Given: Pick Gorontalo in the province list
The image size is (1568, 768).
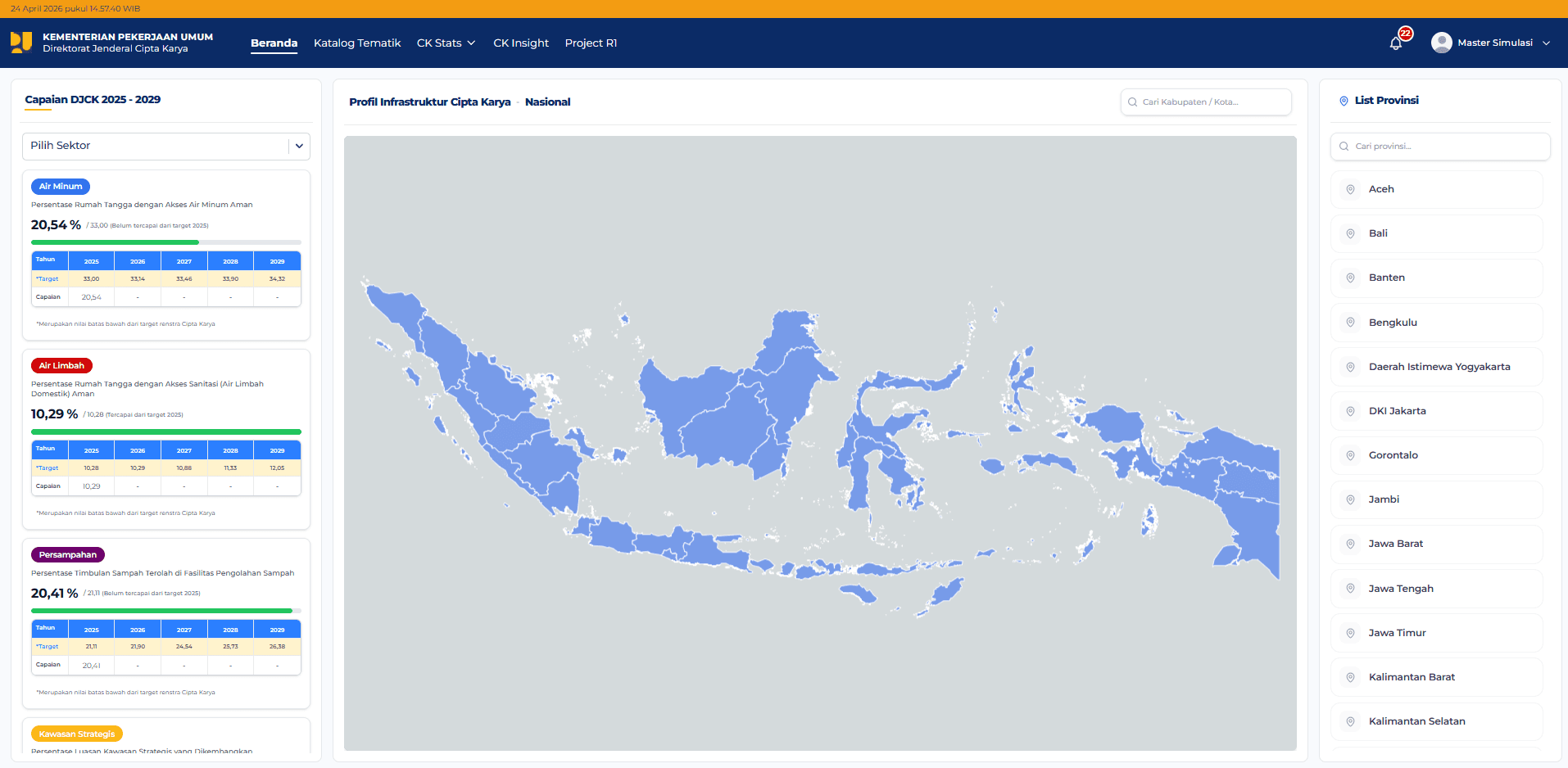Looking at the screenshot, I should (x=1437, y=455).
